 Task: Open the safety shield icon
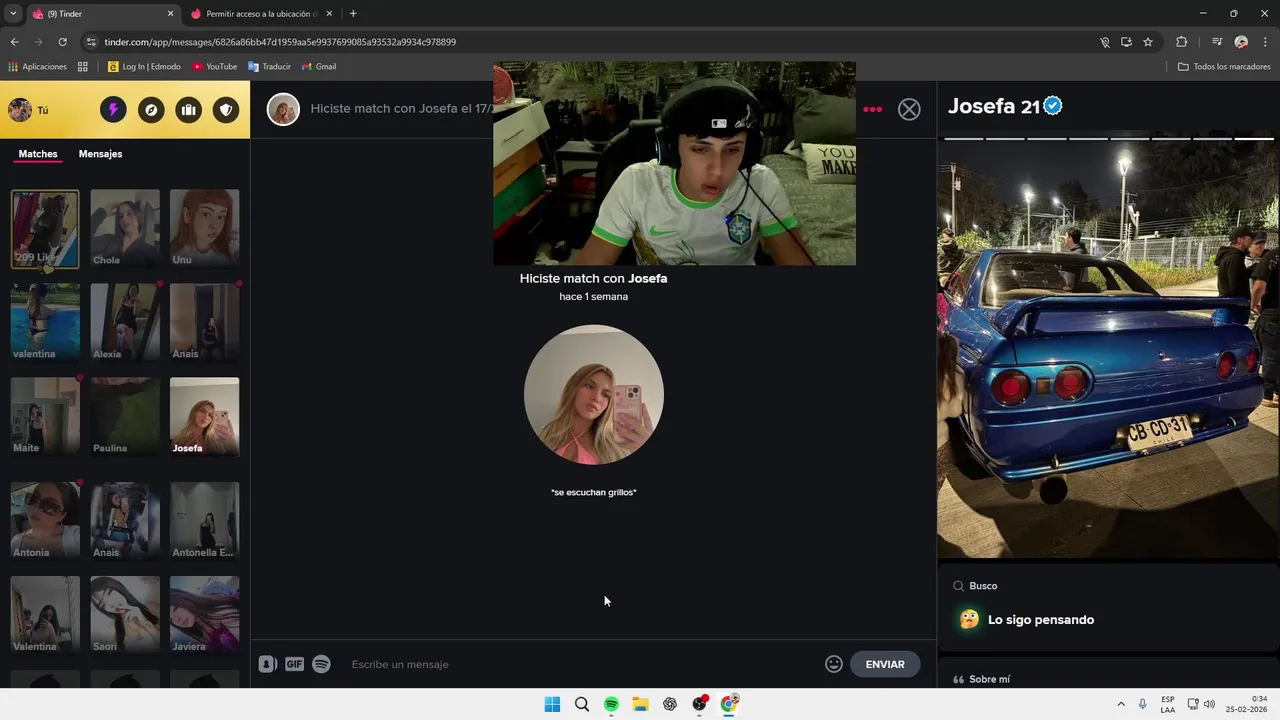coord(226,110)
